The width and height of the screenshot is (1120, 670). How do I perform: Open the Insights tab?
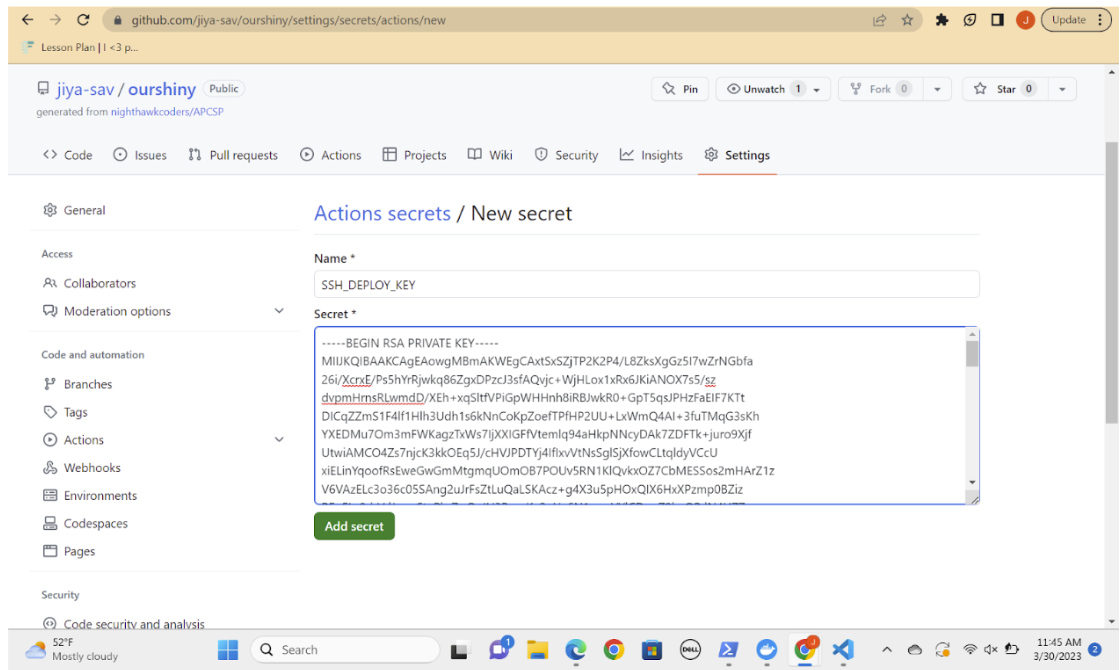(x=651, y=155)
